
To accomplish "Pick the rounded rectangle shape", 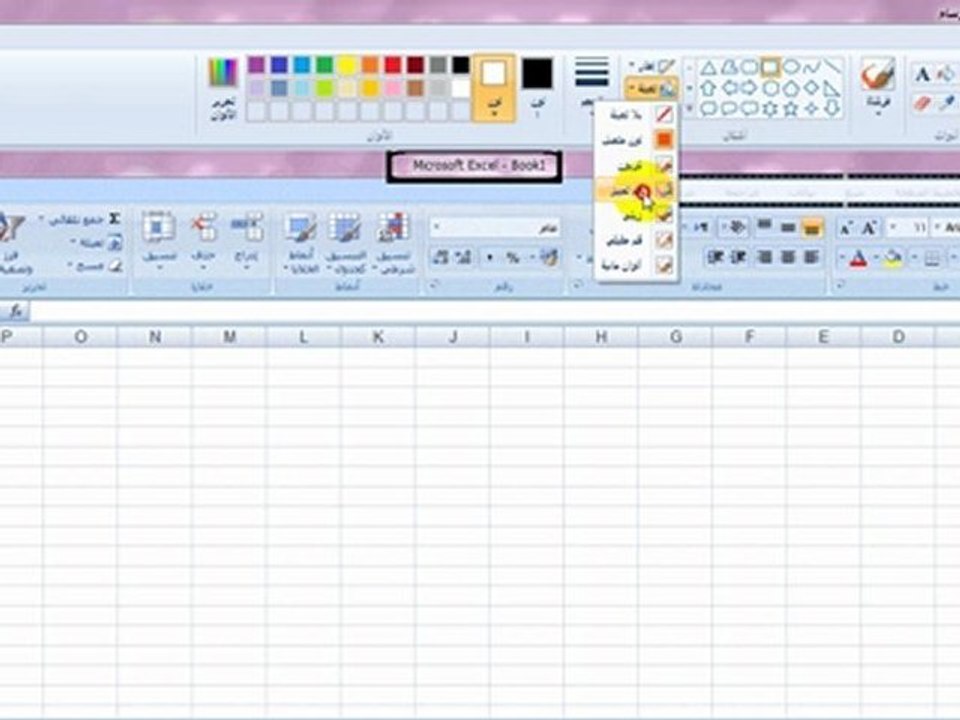I will point(749,67).
